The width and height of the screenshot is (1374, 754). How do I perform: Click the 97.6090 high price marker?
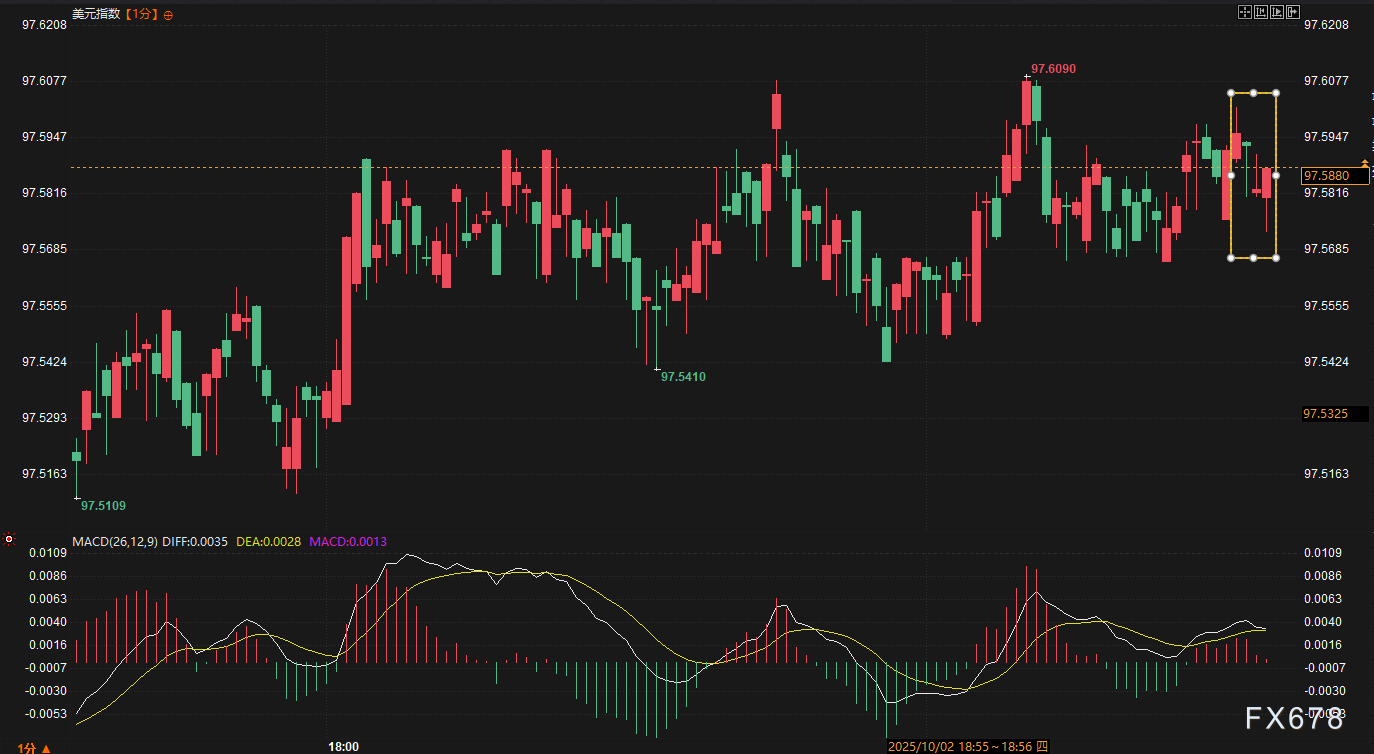[1053, 69]
